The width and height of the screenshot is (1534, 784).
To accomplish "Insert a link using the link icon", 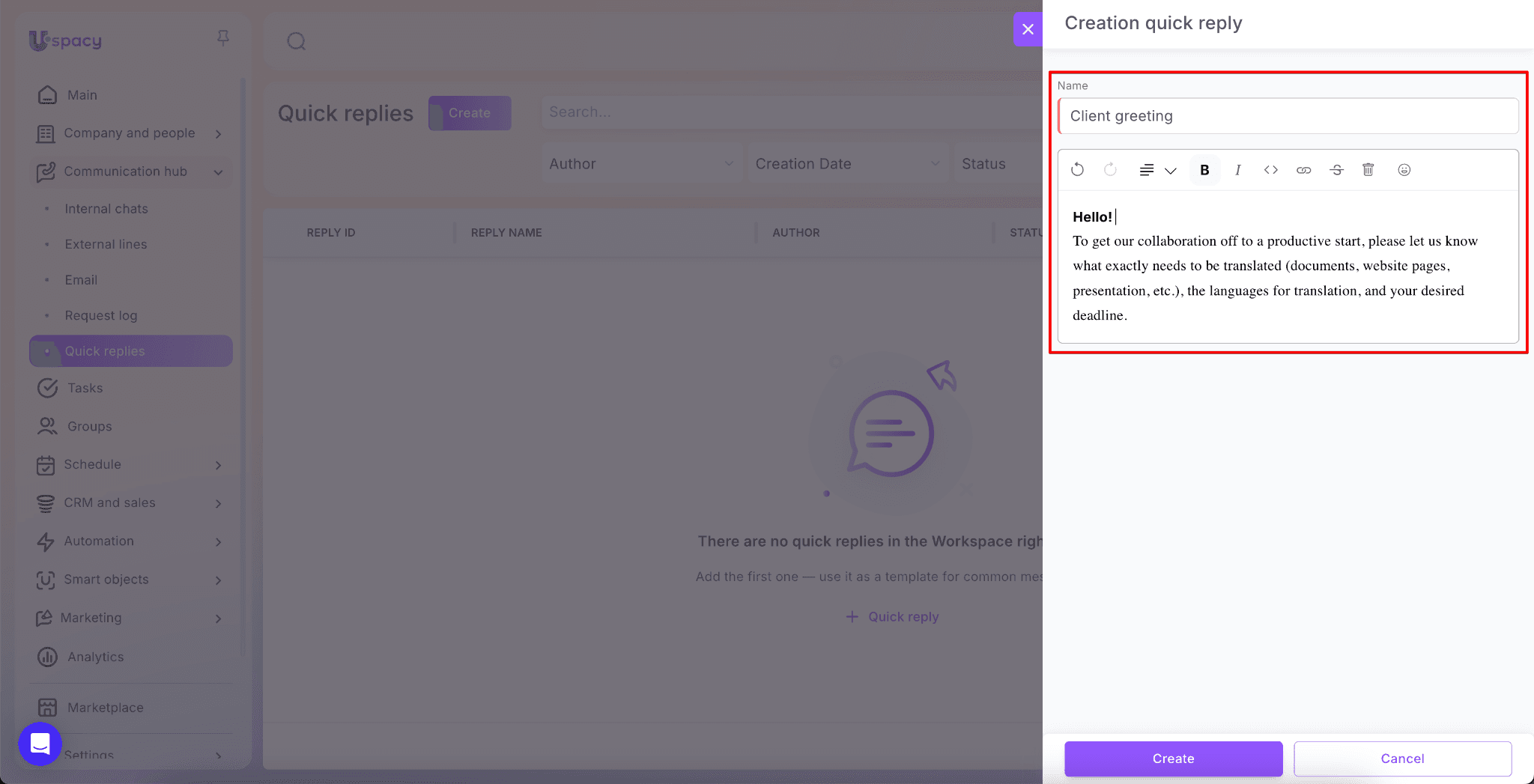I will click(1303, 170).
